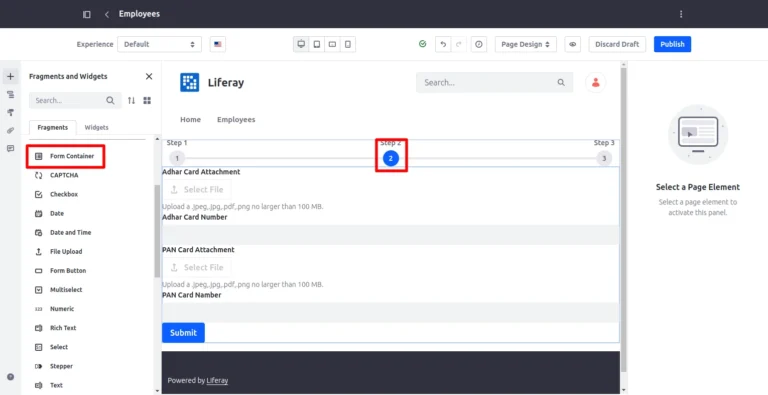768x395 pixels.
Task: Select the Checkbox fragment
Action: 65,195
